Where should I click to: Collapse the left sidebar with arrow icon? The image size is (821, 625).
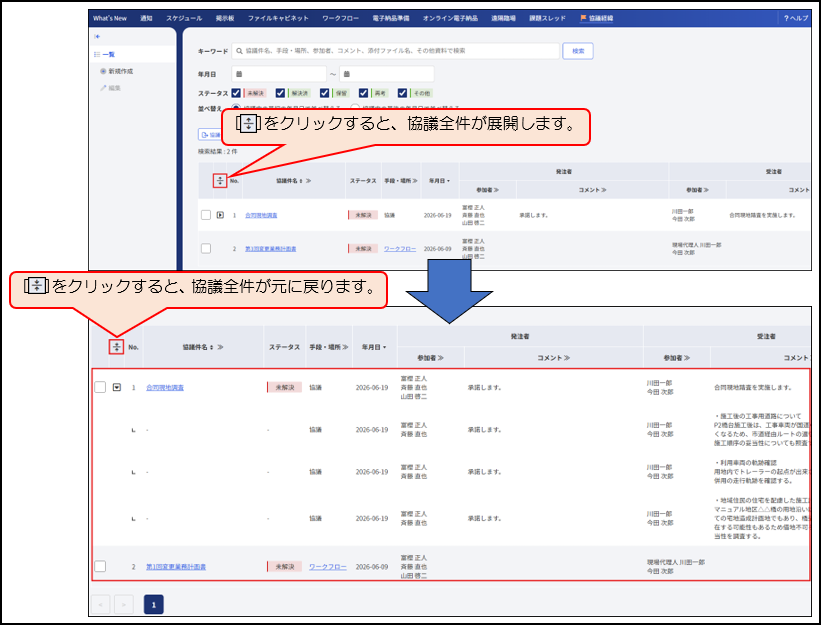coord(97,37)
